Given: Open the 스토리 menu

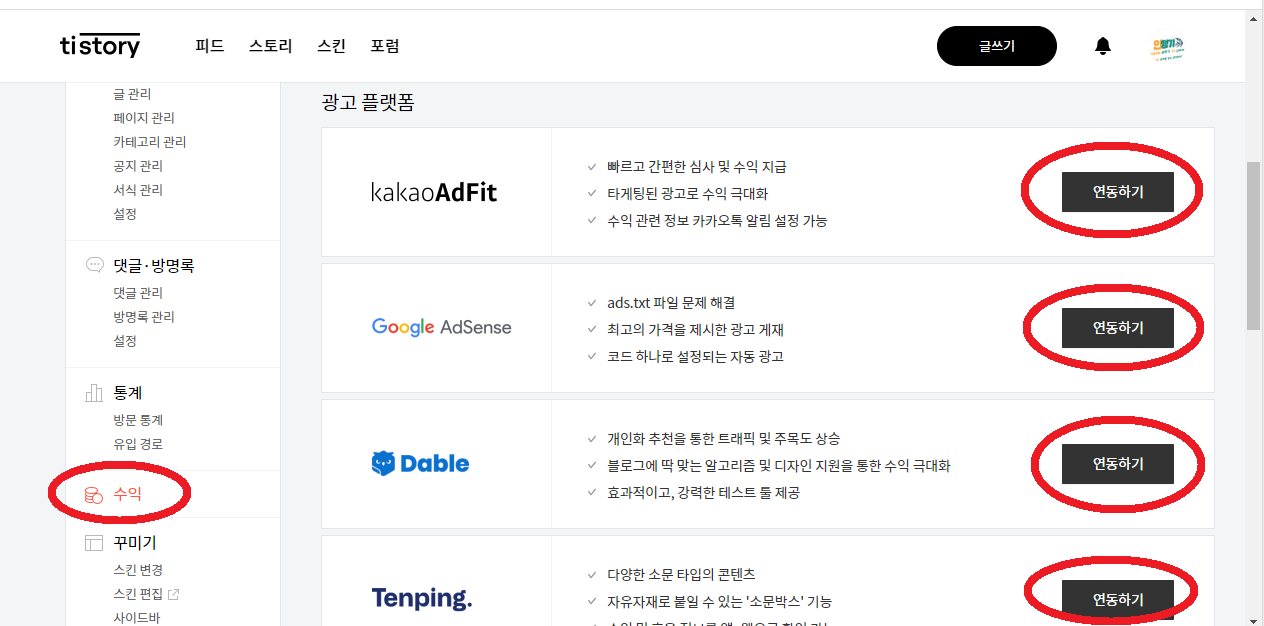Looking at the screenshot, I should [271, 46].
